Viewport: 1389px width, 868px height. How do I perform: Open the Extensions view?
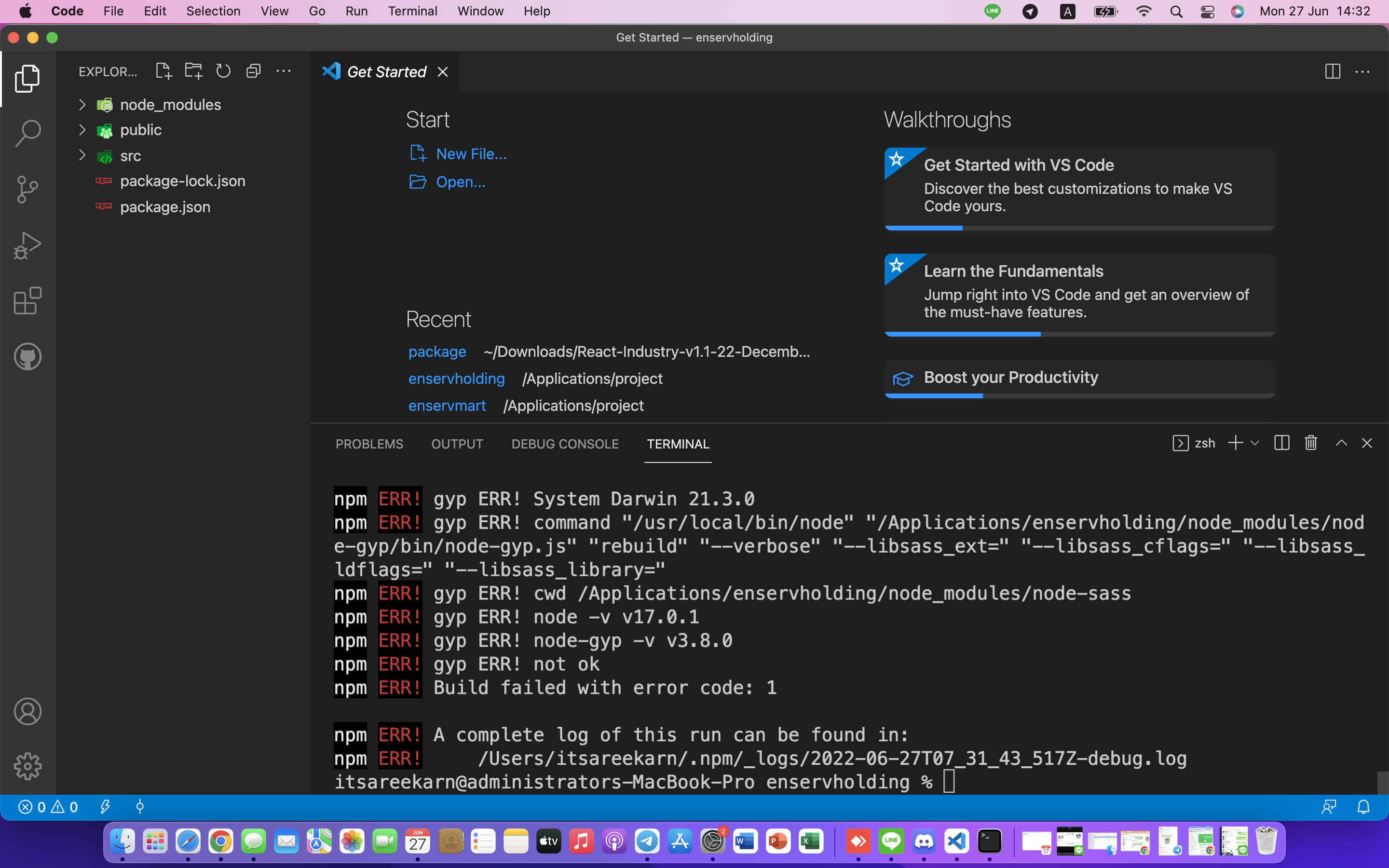27,301
